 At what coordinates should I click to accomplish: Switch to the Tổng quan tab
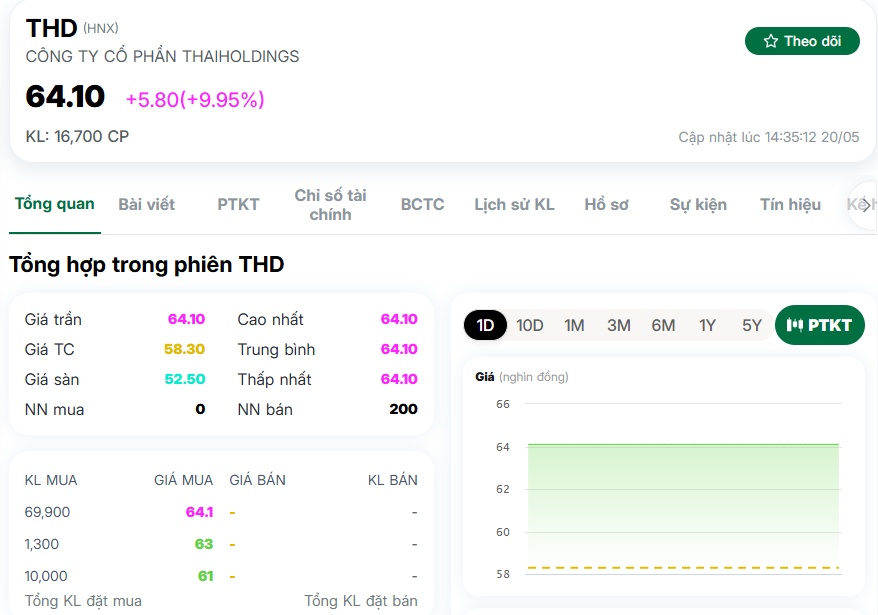pyautogui.click(x=54, y=204)
